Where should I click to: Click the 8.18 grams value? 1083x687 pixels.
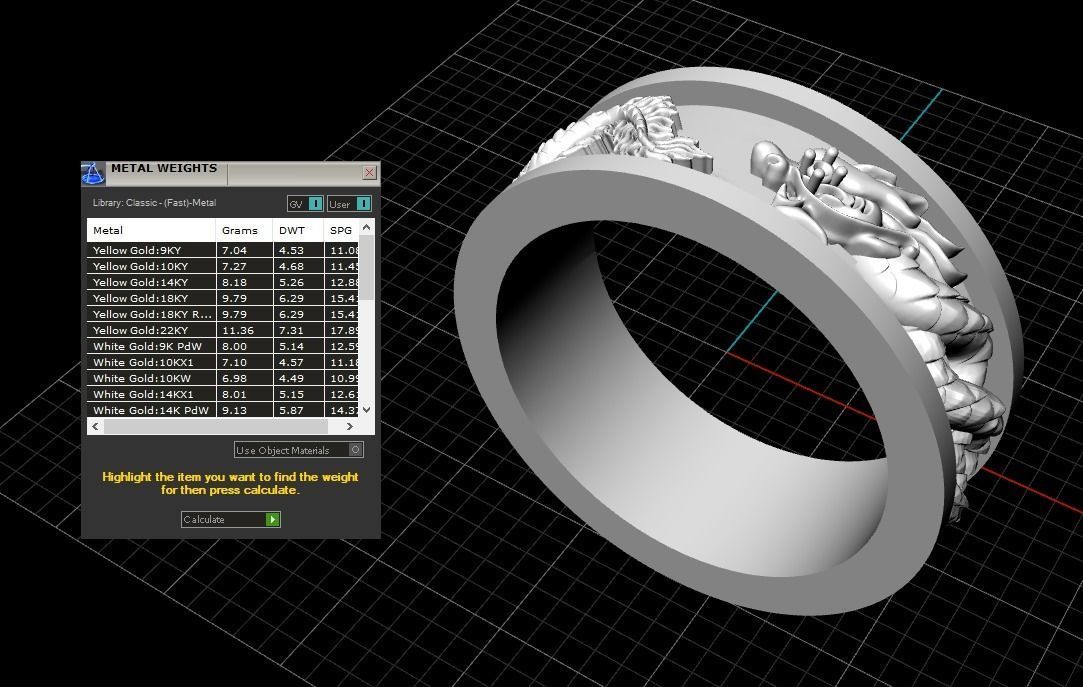[x=234, y=282]
